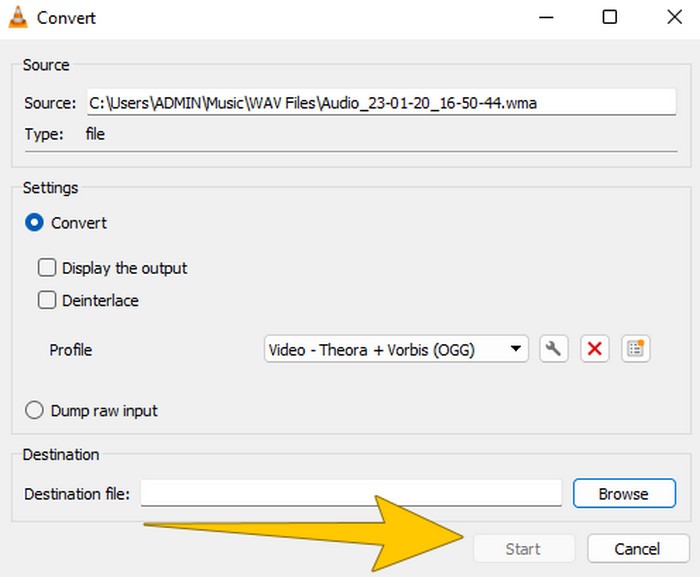Cancel the convert dialog
Image resolution: width=700 pixels, height=577 pixels.
point(638,548)
